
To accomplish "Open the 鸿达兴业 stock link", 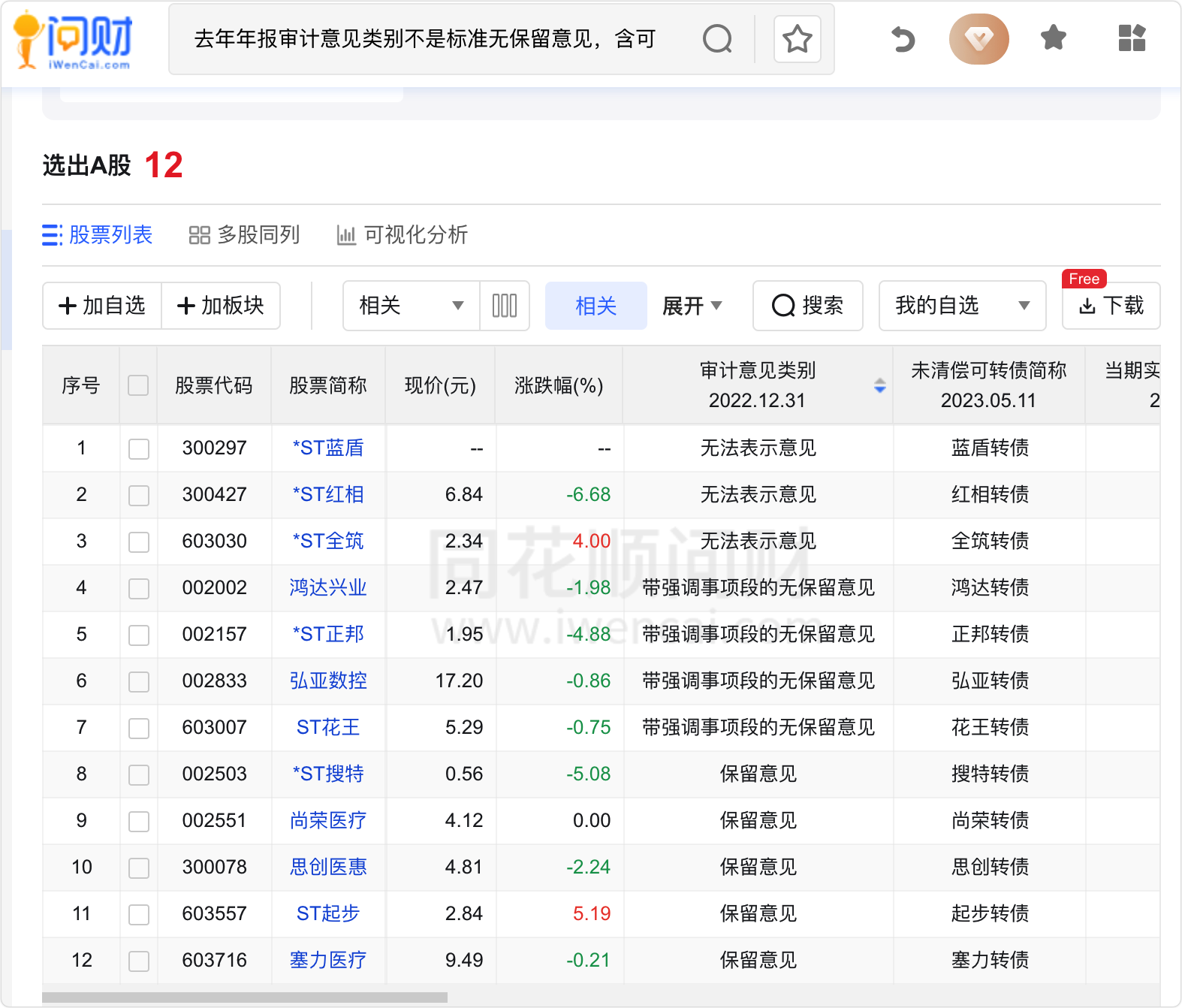I will coord(328,587).
